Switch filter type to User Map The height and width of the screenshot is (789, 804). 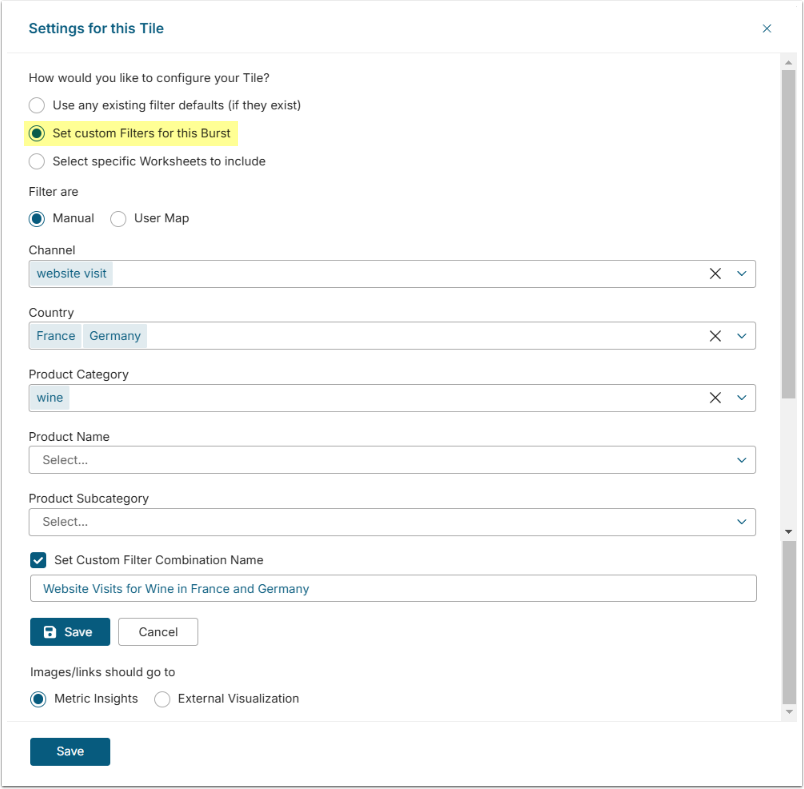click(118, 219)
